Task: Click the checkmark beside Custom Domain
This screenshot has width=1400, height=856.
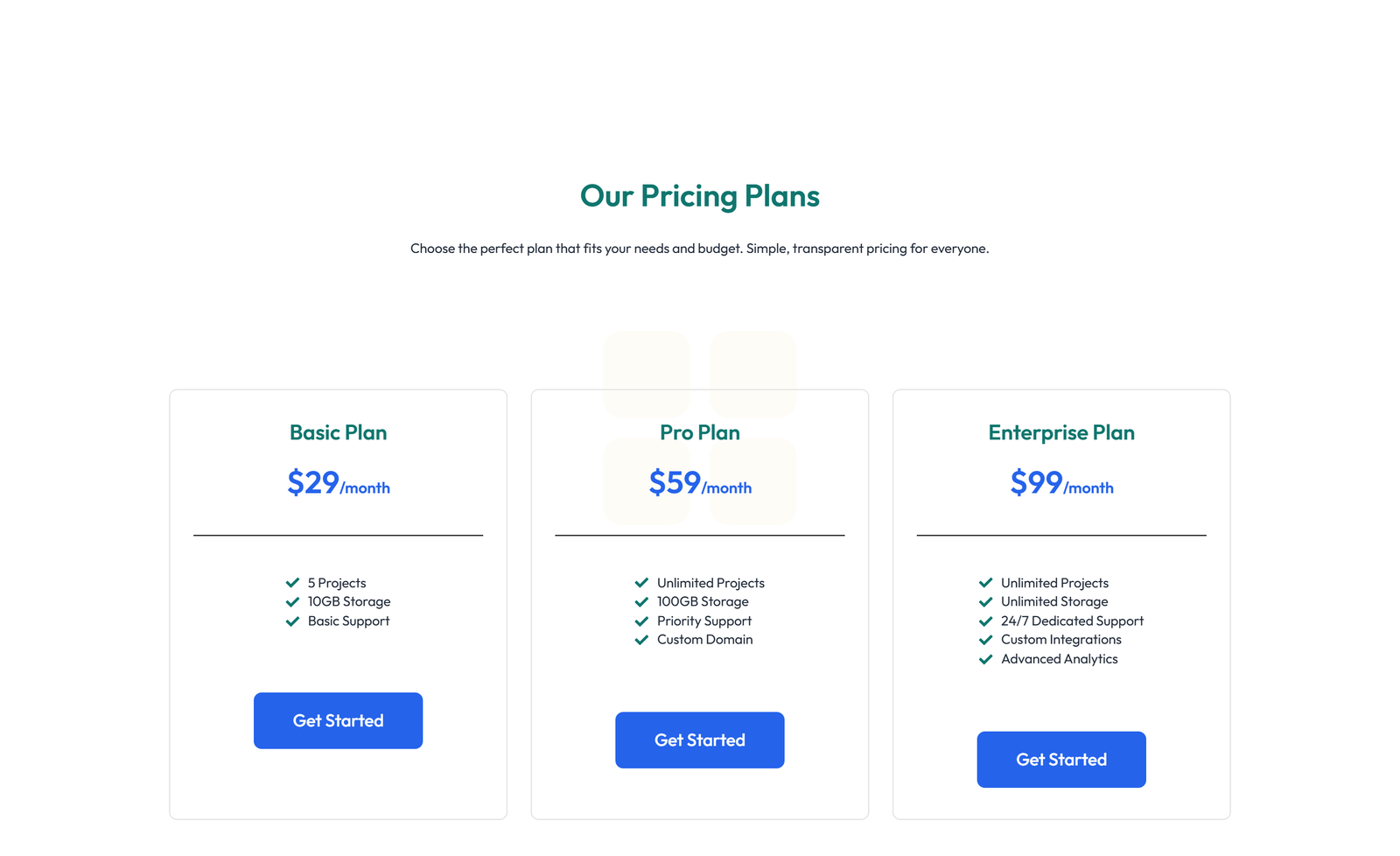Action: click(640, 640)
